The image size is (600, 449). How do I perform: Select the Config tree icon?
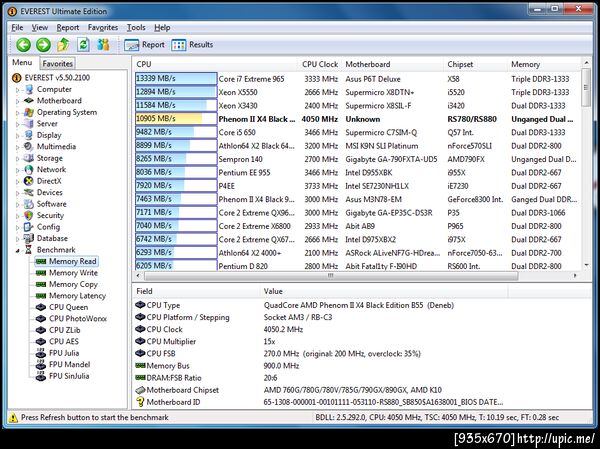coord(29,227)
